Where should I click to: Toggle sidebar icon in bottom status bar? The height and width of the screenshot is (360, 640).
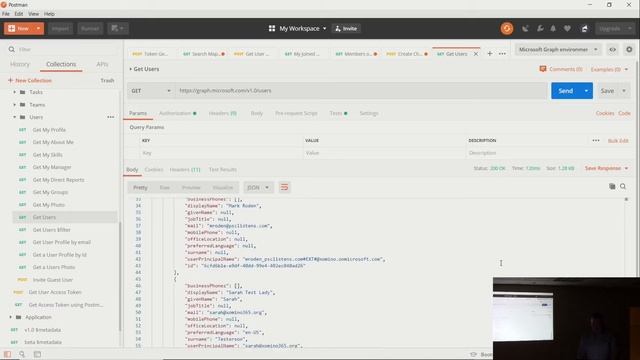pos(8,354)
